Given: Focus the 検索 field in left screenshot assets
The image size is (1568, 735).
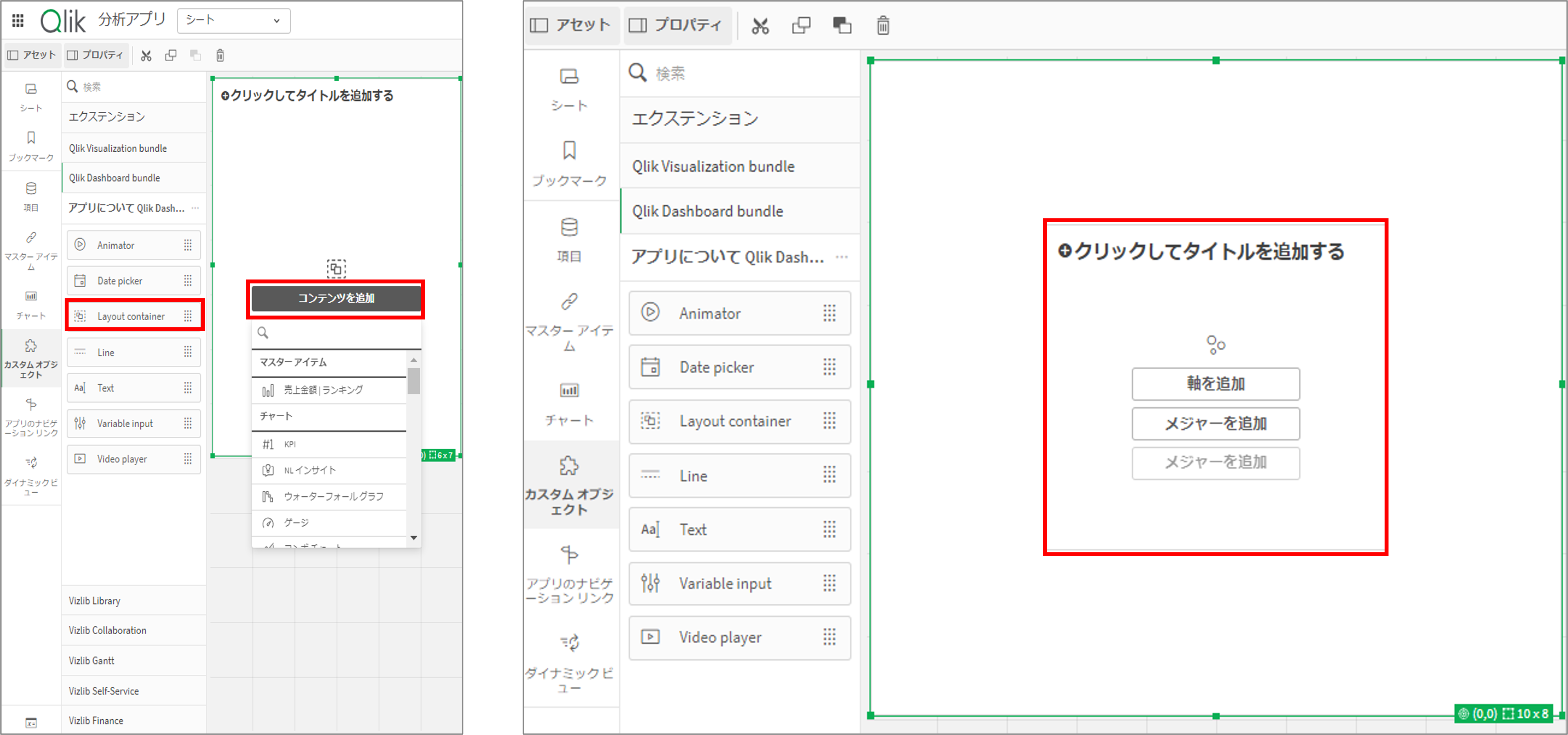Looking at the screenshot, I should click(x=134, y=87).
